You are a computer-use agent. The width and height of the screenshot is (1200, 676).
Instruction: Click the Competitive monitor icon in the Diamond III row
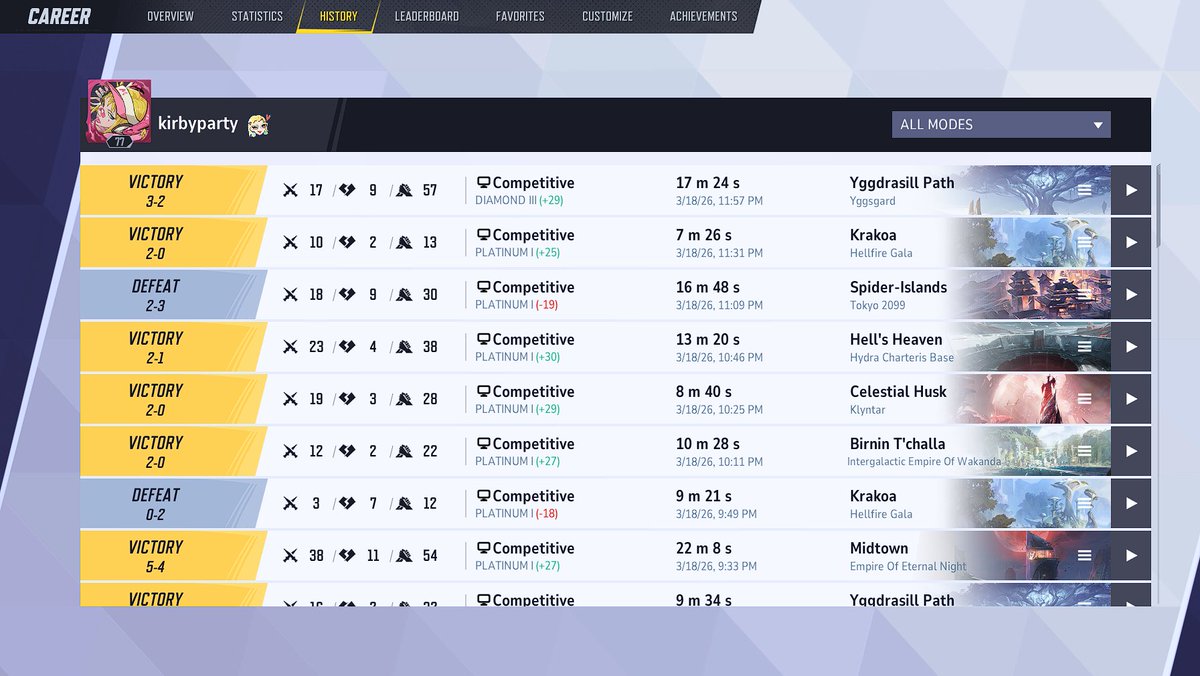pos(483,183)
